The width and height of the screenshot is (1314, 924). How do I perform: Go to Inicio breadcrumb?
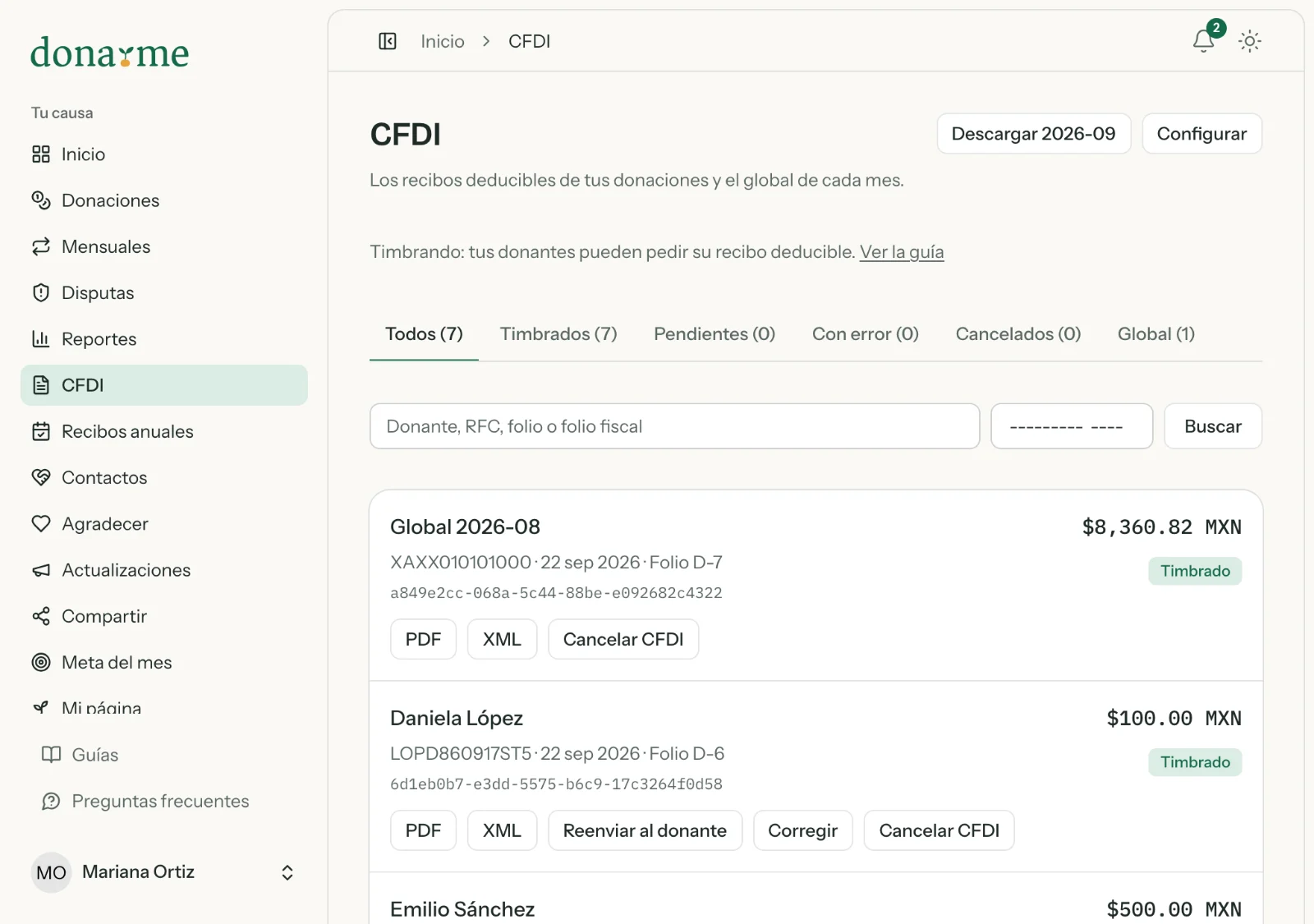pos(443,41)
